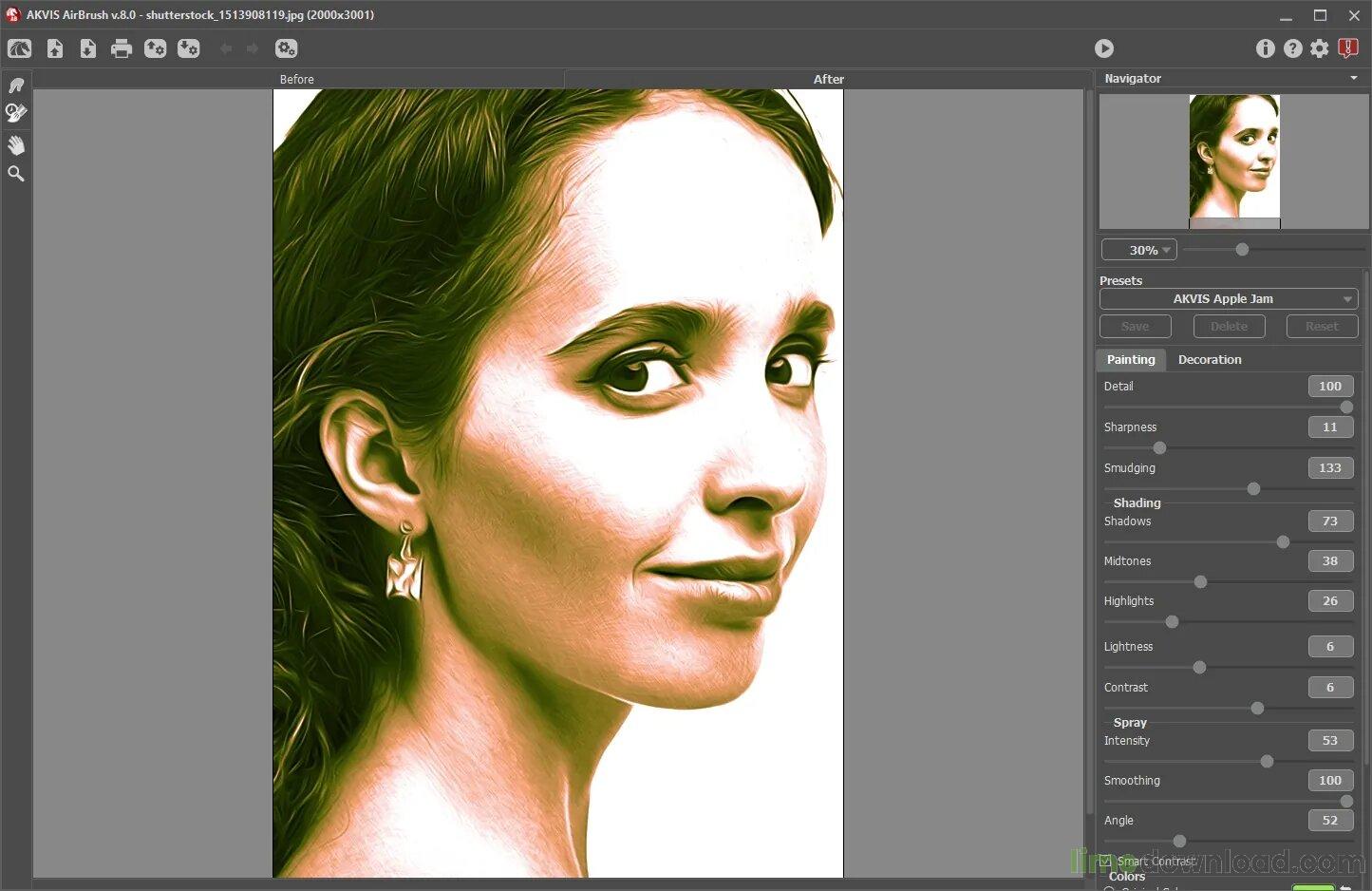Collapse the Navigator panel
Viewport: 1372px width, 891px height.
[1355, 78]
